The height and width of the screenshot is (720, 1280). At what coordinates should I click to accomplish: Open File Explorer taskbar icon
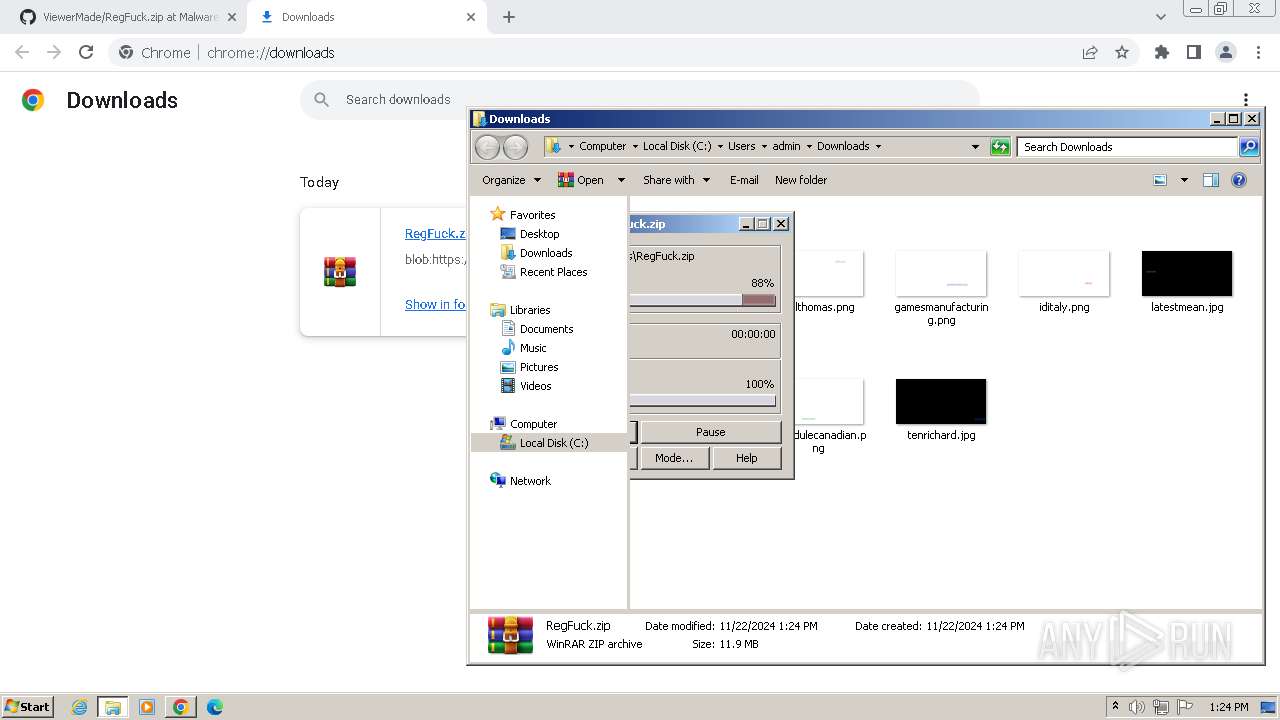pos(113,707)
